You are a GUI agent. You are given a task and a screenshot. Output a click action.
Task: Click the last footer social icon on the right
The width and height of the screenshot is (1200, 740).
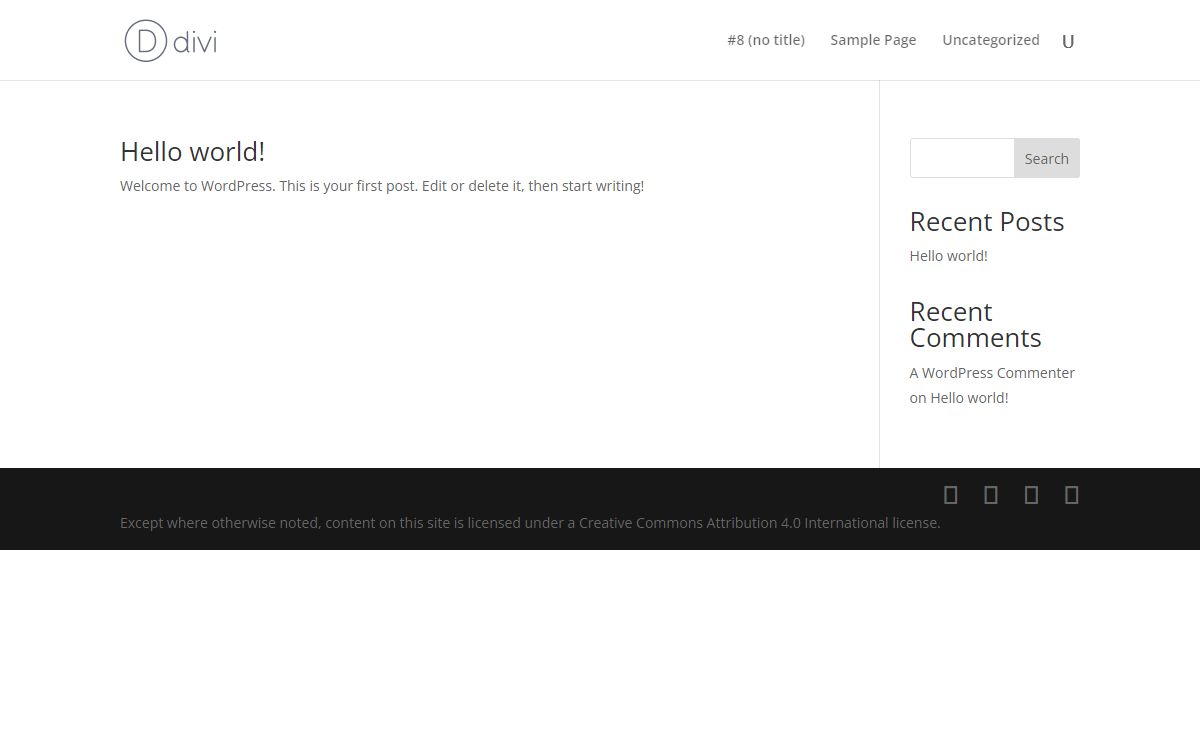pyautogui.click(x=1072, y=494)
